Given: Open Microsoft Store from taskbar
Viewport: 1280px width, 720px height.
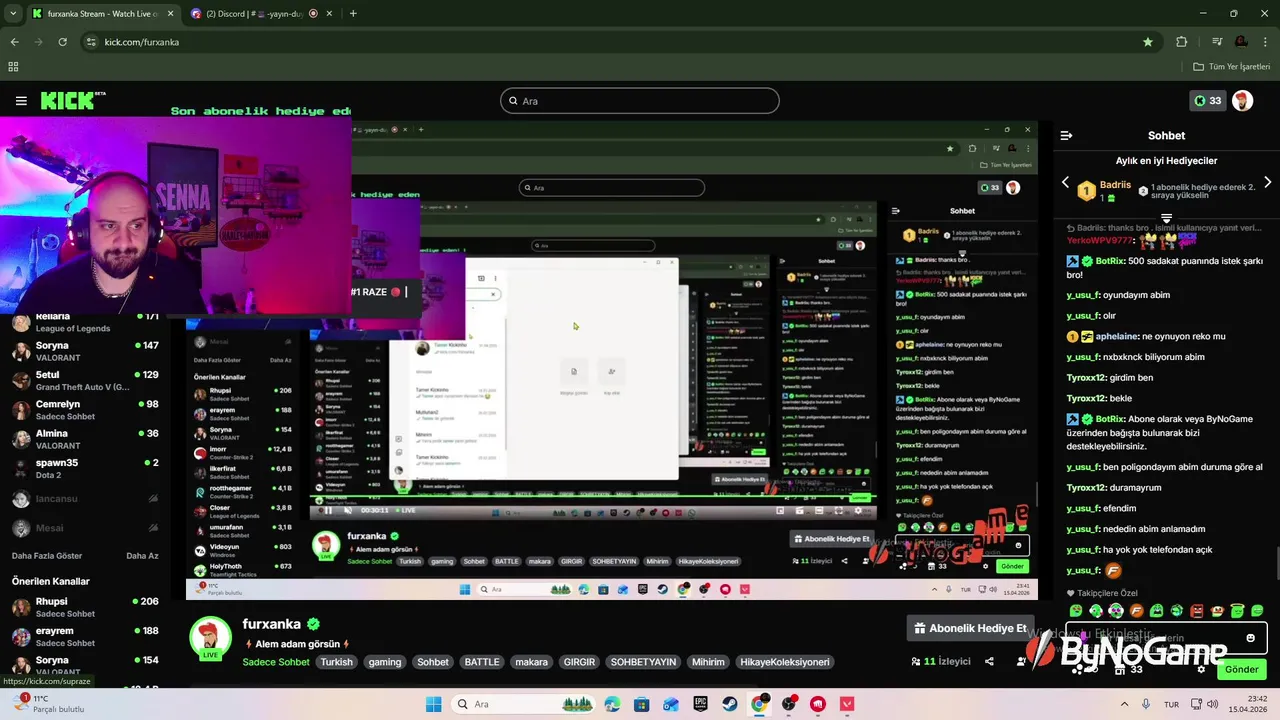Looking at the screenshot, I should 642,704.
